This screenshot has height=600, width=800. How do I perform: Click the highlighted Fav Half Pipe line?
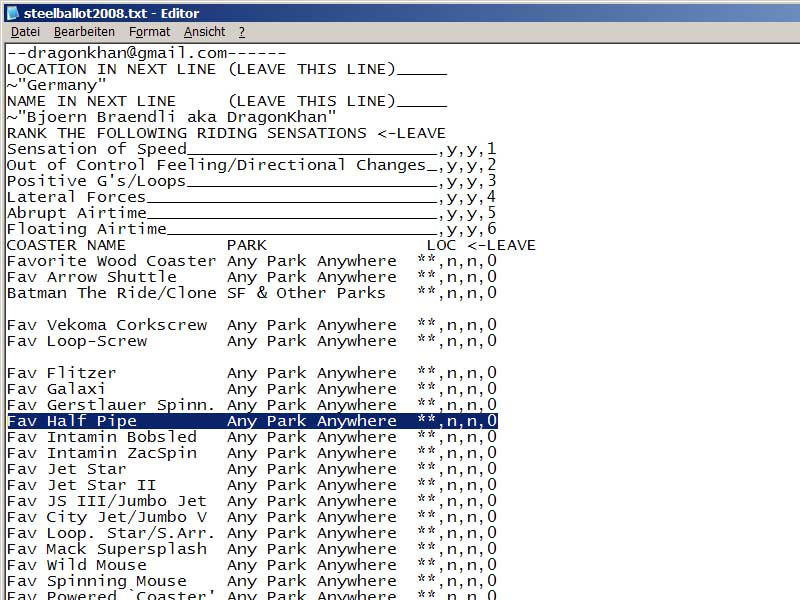click(250, 421)
